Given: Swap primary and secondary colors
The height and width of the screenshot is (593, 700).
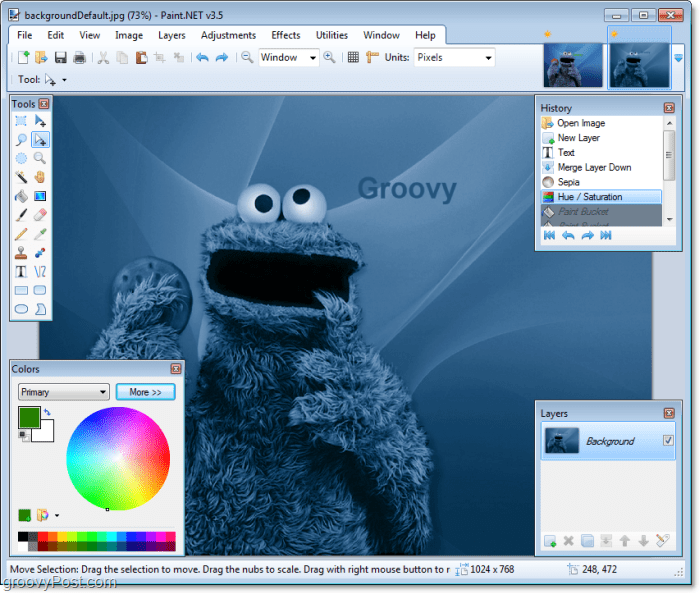Looking at the screenshot, I should (x=47, y=412).
